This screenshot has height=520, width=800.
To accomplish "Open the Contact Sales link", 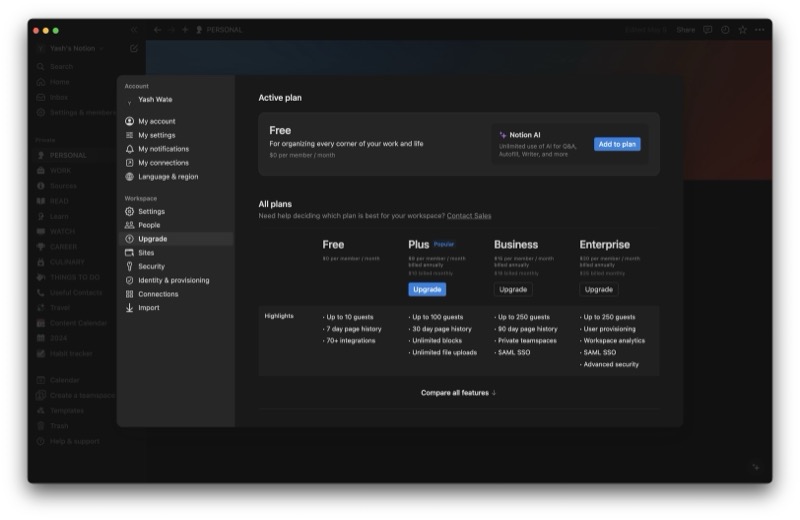I will pos(469,216).
